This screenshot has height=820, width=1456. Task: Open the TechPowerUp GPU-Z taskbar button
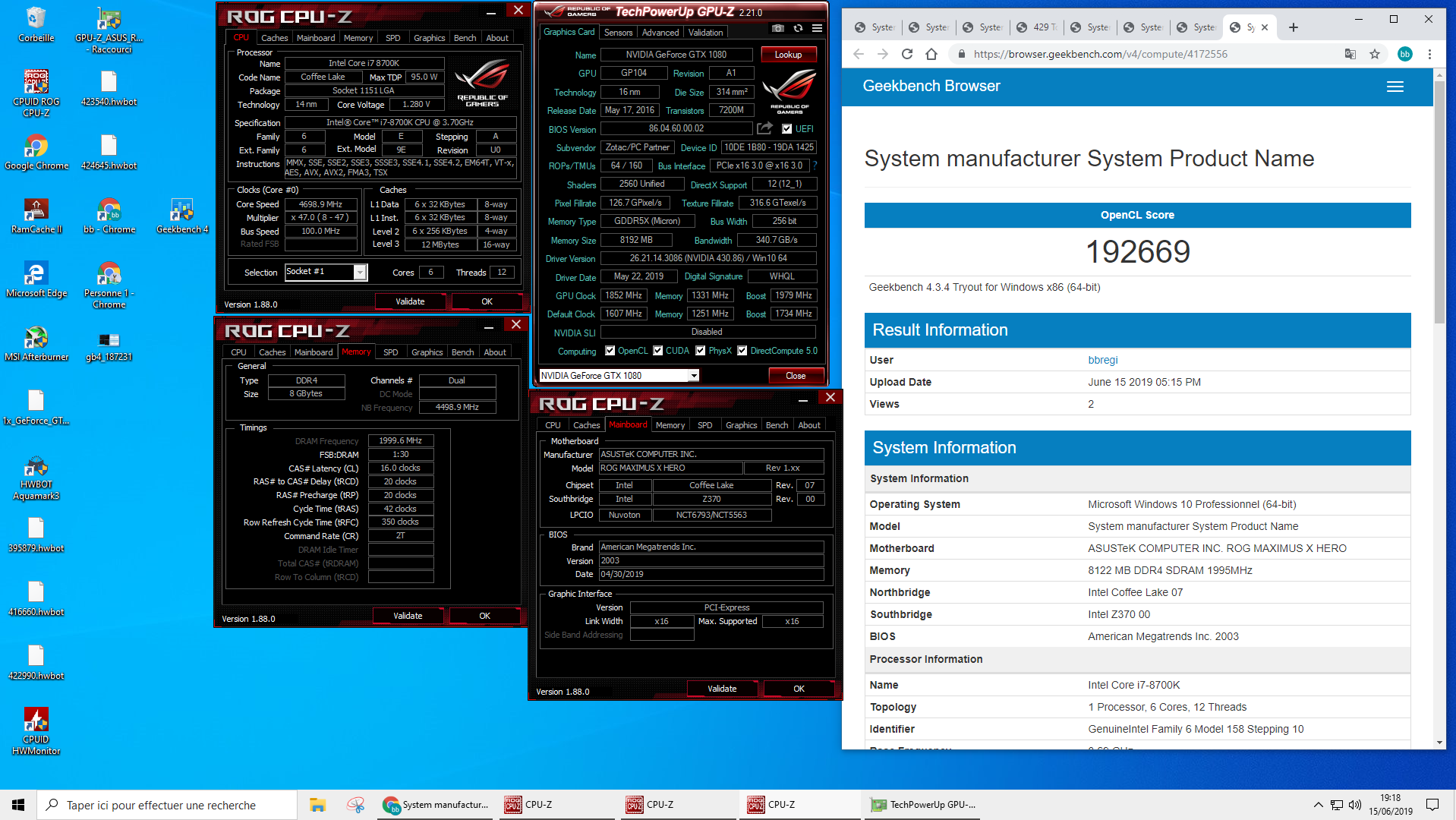click(923, 805)
